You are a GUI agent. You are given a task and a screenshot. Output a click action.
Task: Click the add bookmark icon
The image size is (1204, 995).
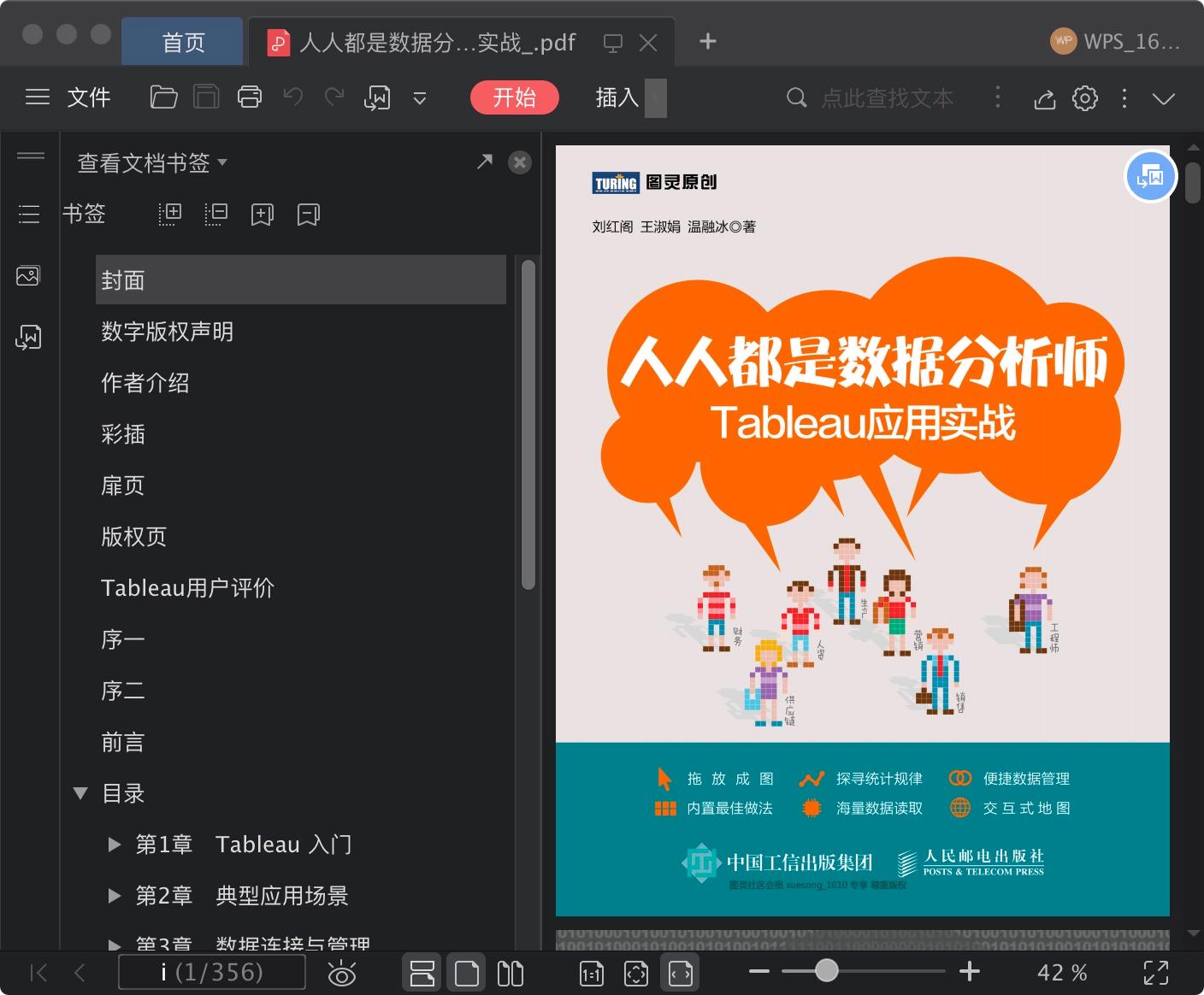[263, 214]
